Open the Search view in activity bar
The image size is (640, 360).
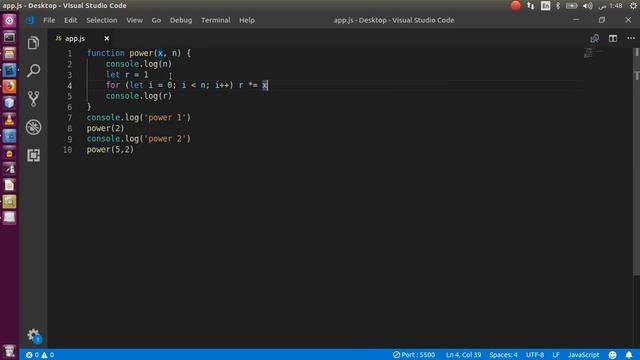(x=33, y=71)
